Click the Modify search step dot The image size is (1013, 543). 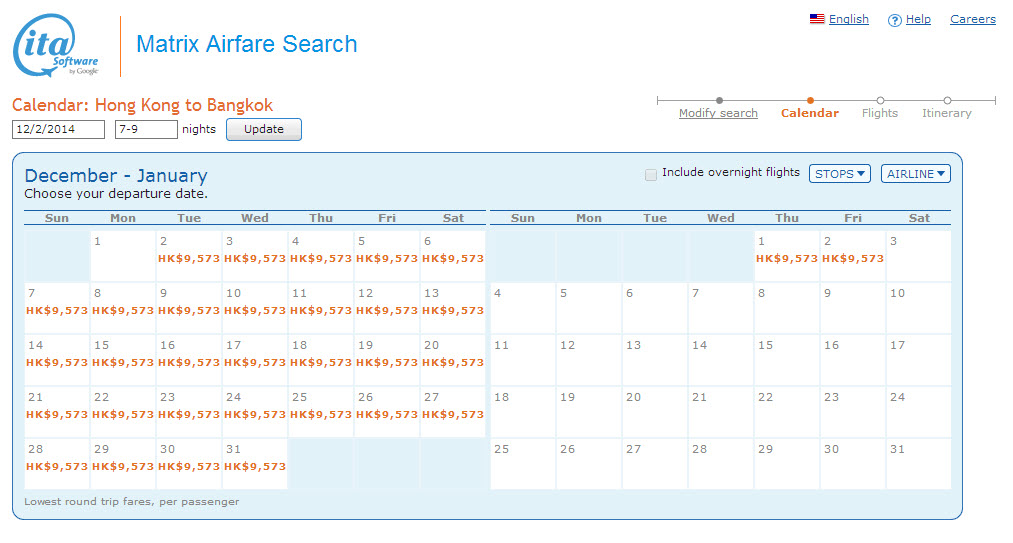tap(719, 100)
